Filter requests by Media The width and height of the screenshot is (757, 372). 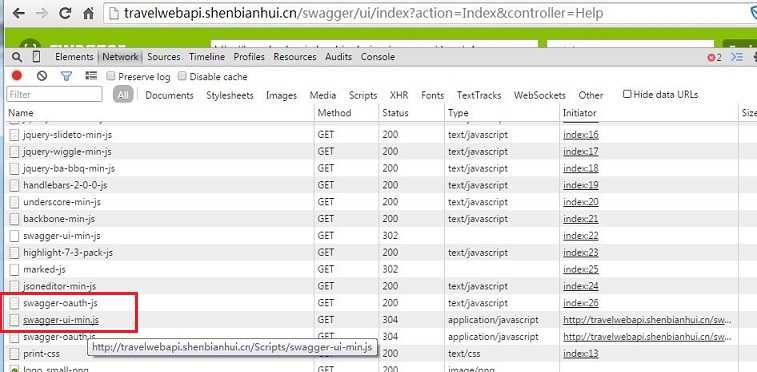[323, 96]
